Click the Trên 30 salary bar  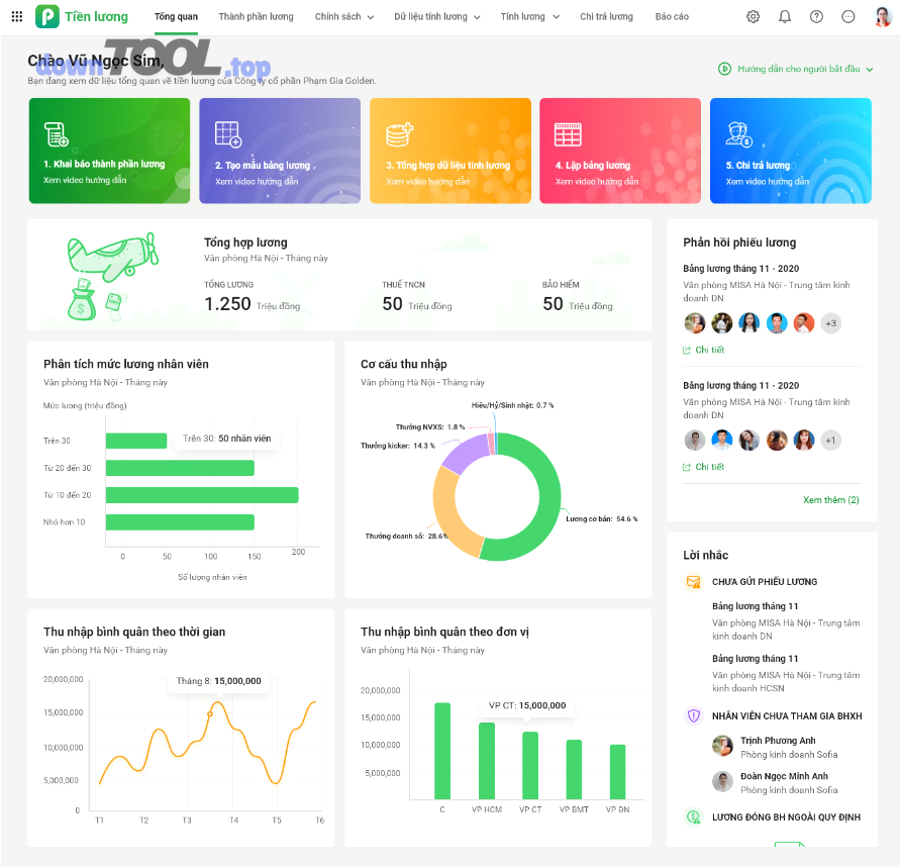click(x=136, y=441)
